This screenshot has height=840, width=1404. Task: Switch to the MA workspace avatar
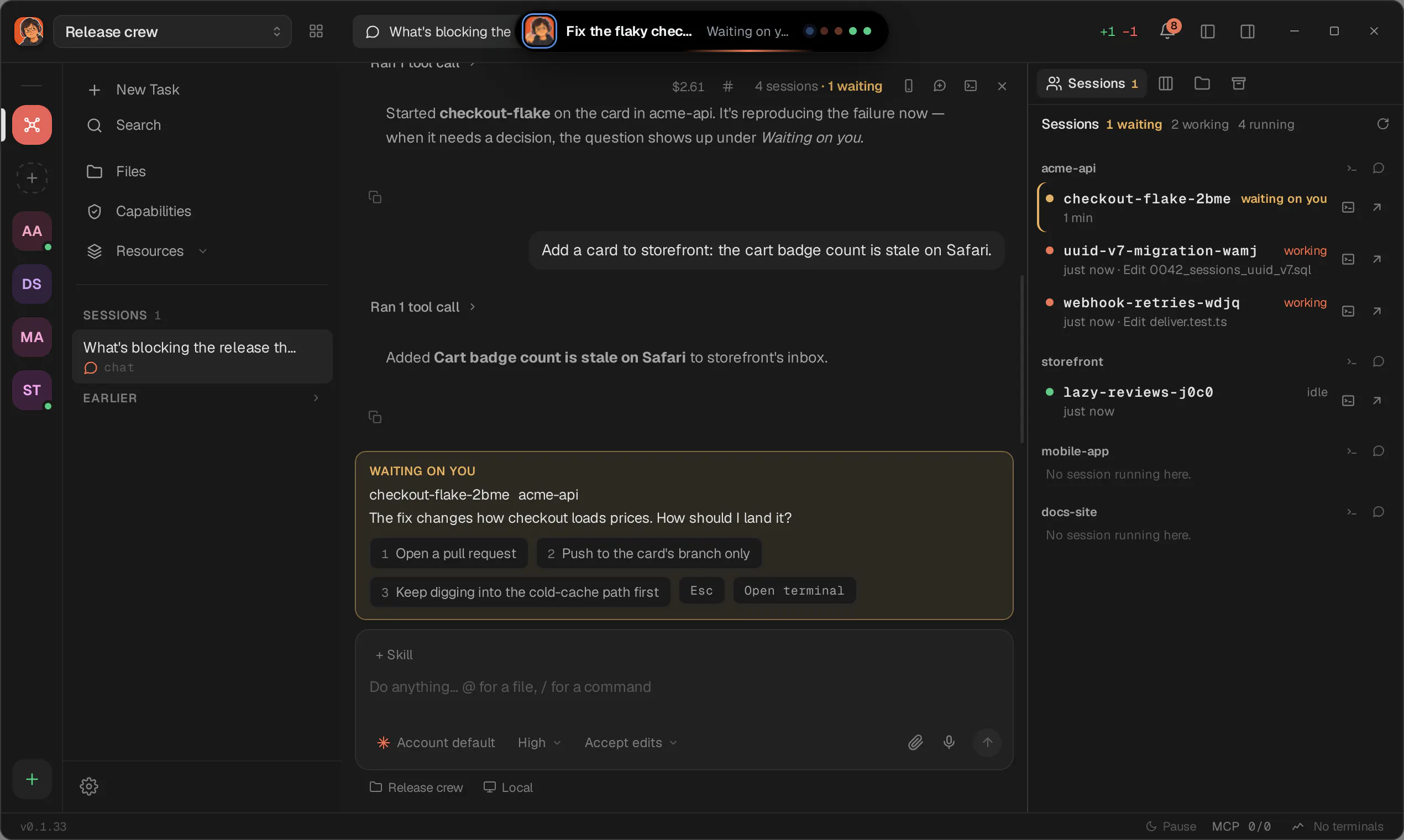tap(32, 337)
